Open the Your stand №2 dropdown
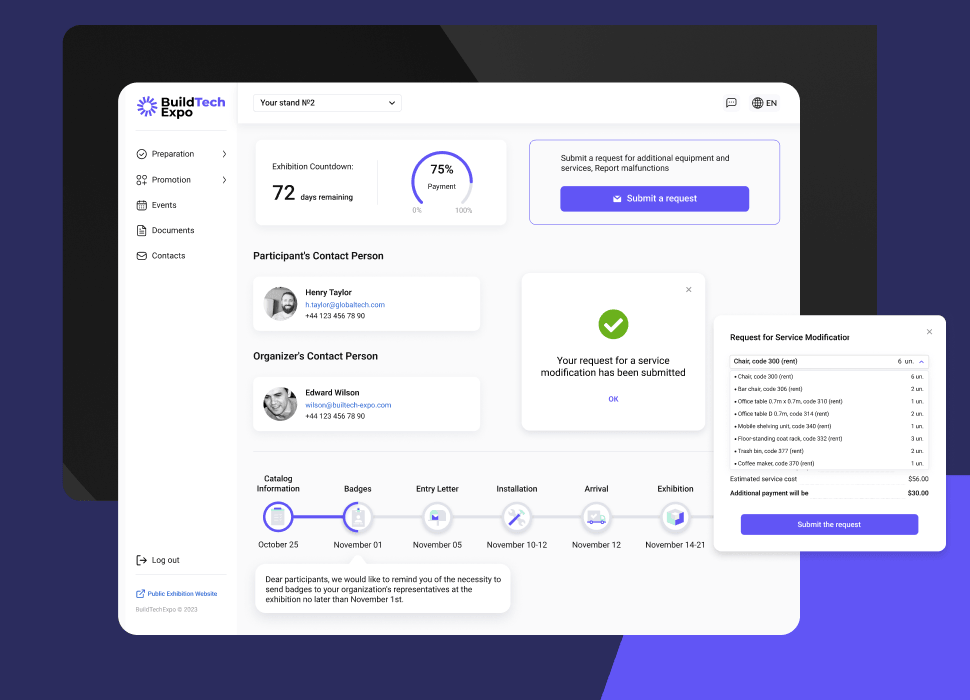This screenshot has height=700, width=970. (327, 103)
